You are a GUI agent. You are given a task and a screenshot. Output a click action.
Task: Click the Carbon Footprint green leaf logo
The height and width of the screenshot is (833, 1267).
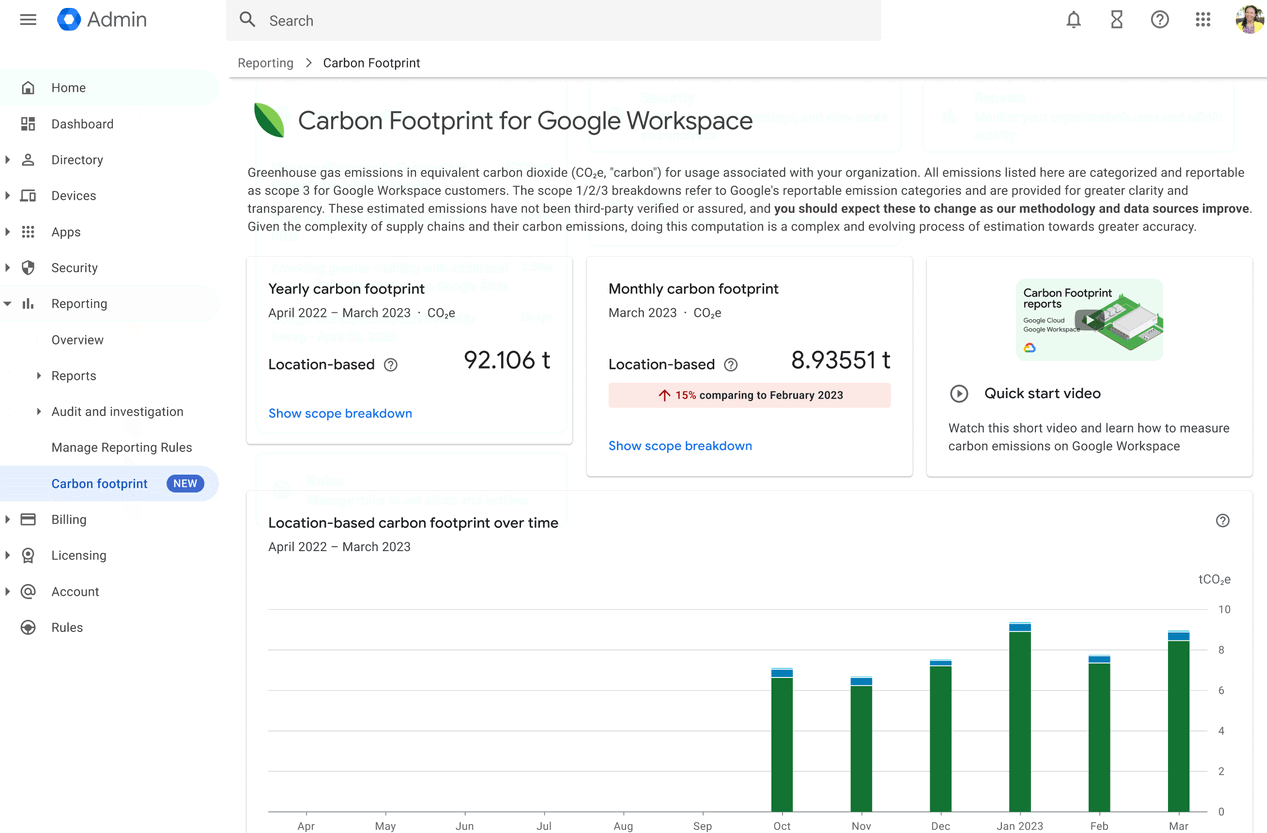click(x=269, y=121)
